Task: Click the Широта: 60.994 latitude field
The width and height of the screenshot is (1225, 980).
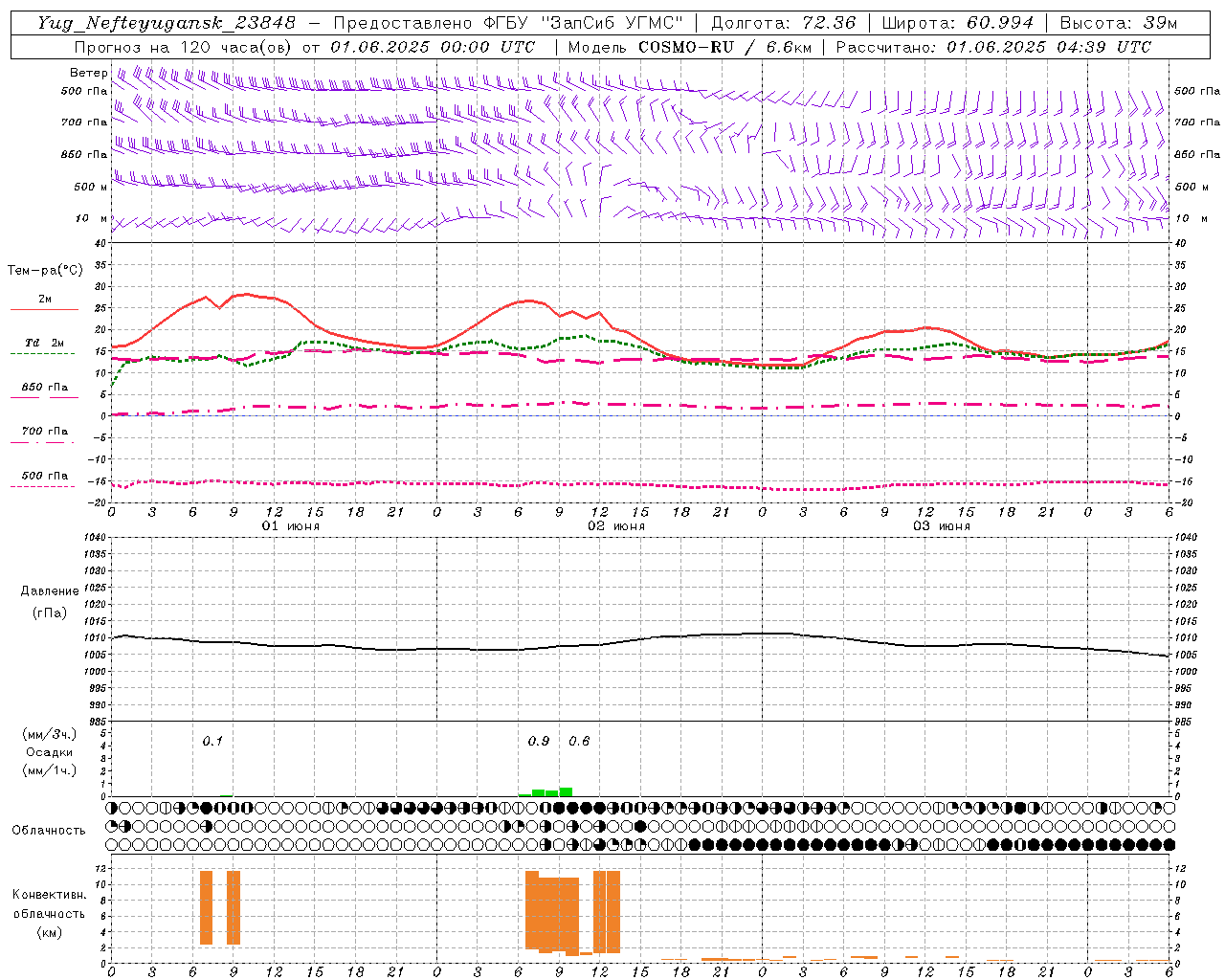Action: [x=958, y=23]
